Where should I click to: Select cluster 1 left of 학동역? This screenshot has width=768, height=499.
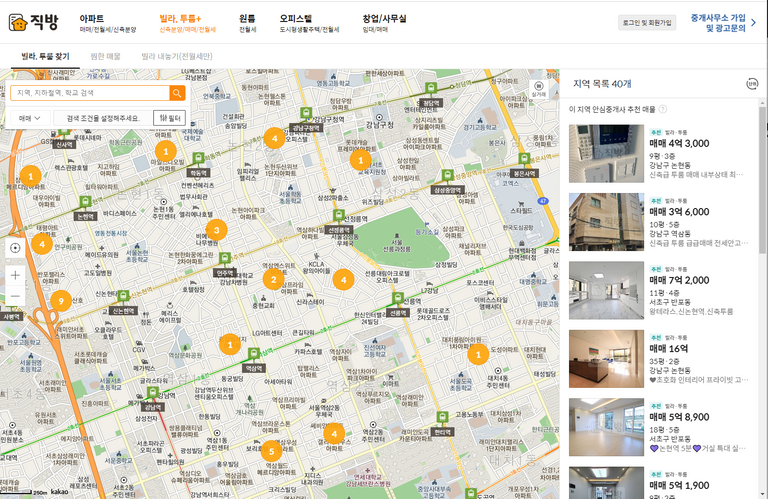[166, 151]
